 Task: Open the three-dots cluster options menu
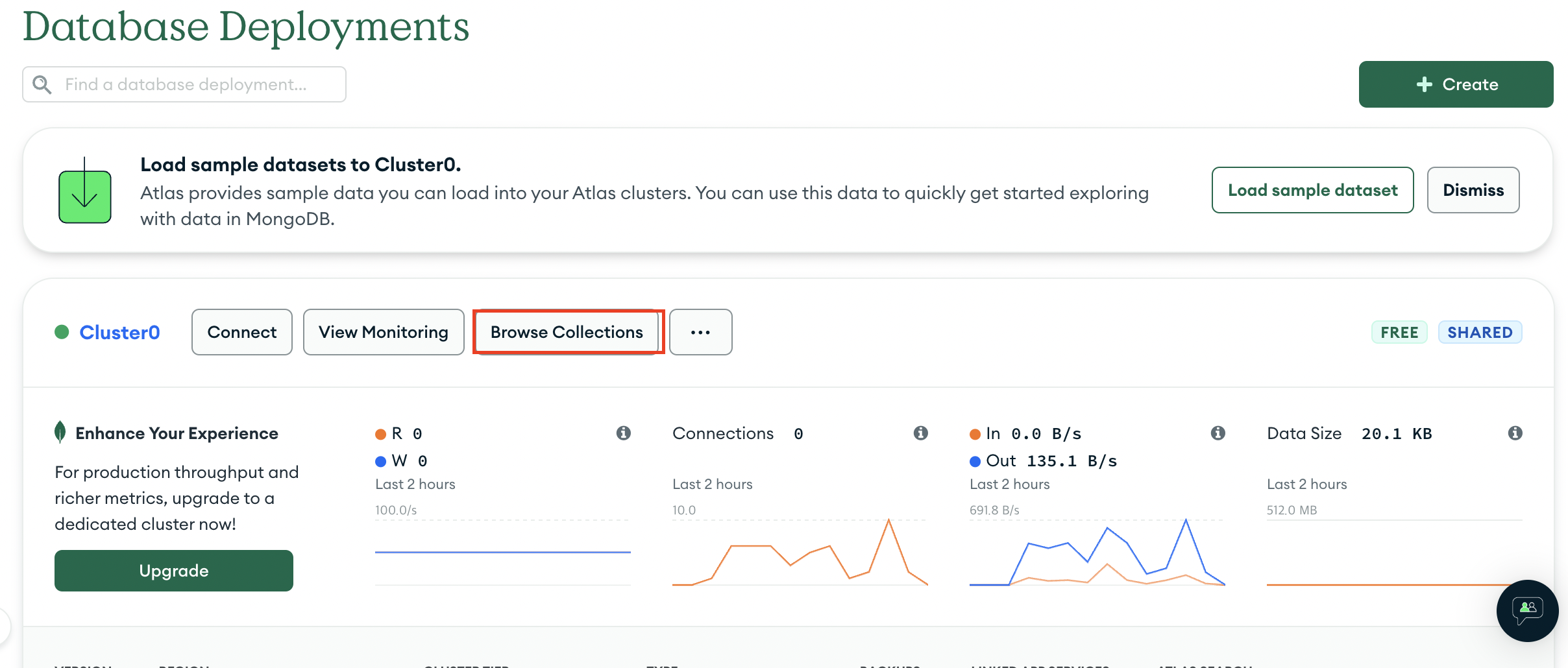click(x=701, y=332)
